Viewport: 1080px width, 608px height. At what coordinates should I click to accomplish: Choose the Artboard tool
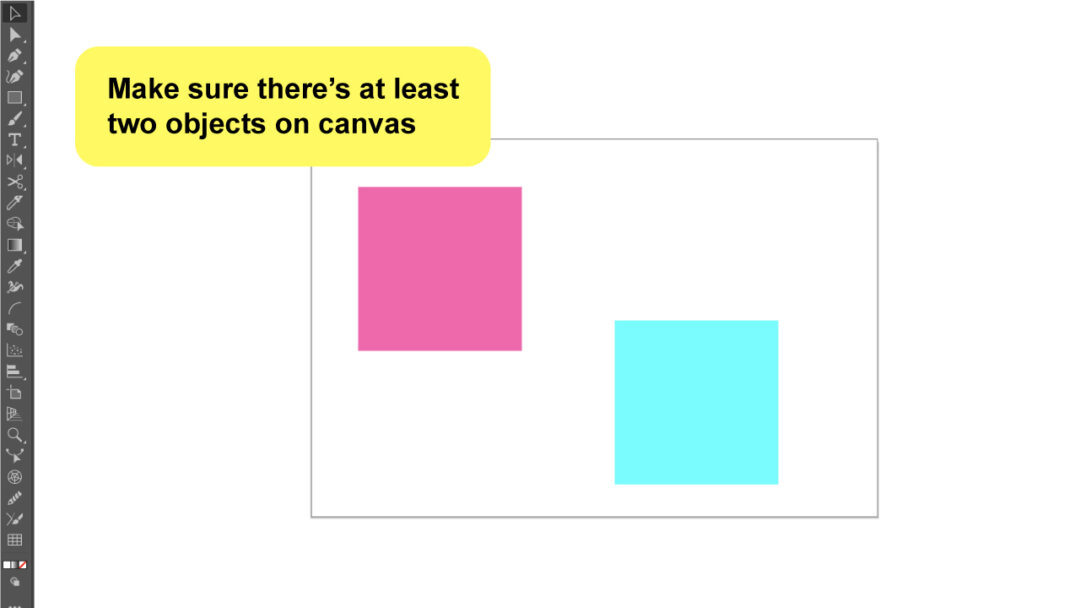(14, 392)
